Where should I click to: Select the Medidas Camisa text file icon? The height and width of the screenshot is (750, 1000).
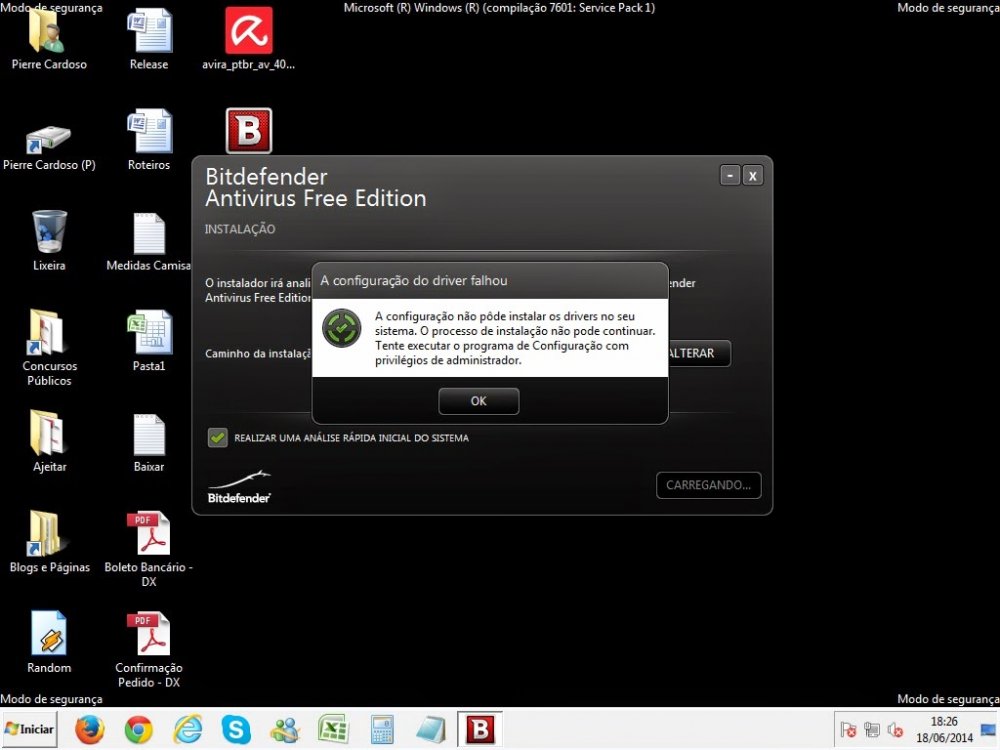point(149,242)
